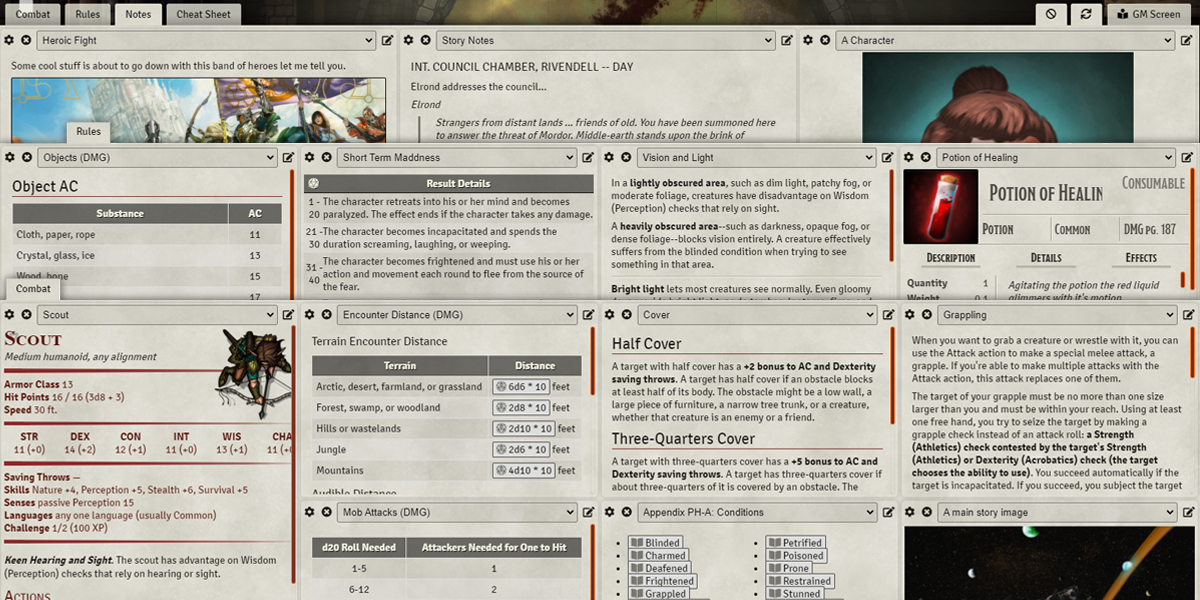Viewport: 1200px width, 600px height.
Task: Clear the Encounter Distance (DMG) cell
Action: pyautogui.click(x=326, y=315)
